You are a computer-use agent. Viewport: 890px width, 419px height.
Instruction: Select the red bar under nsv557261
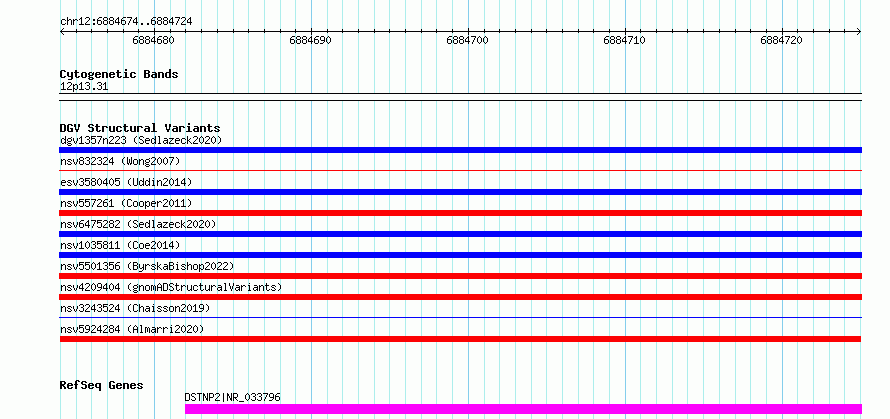point(460,213)
